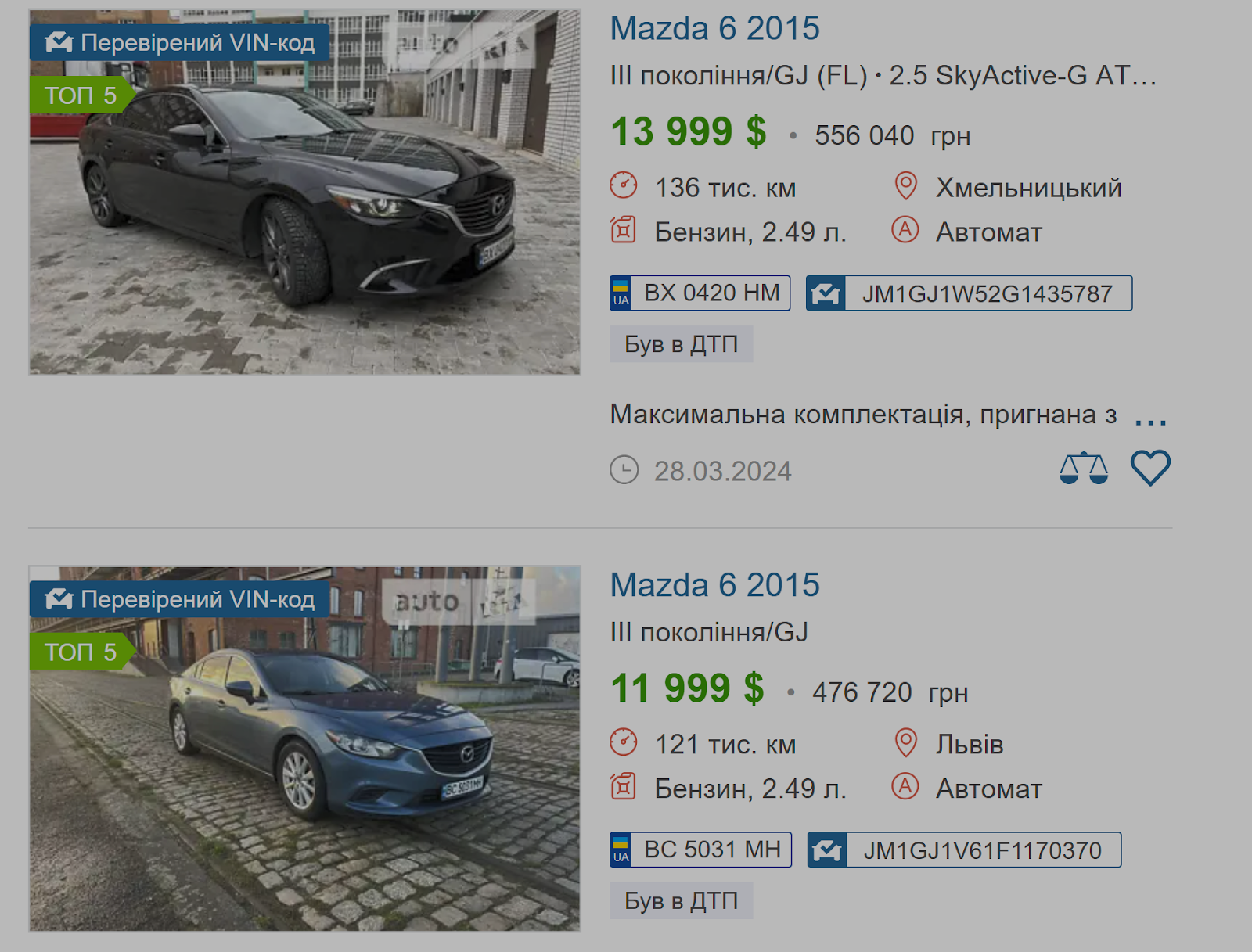The width and height of the screenshot is (1252, 952).
Task: Open the blue Mazda 6 photo
Action: coord(305,749)
